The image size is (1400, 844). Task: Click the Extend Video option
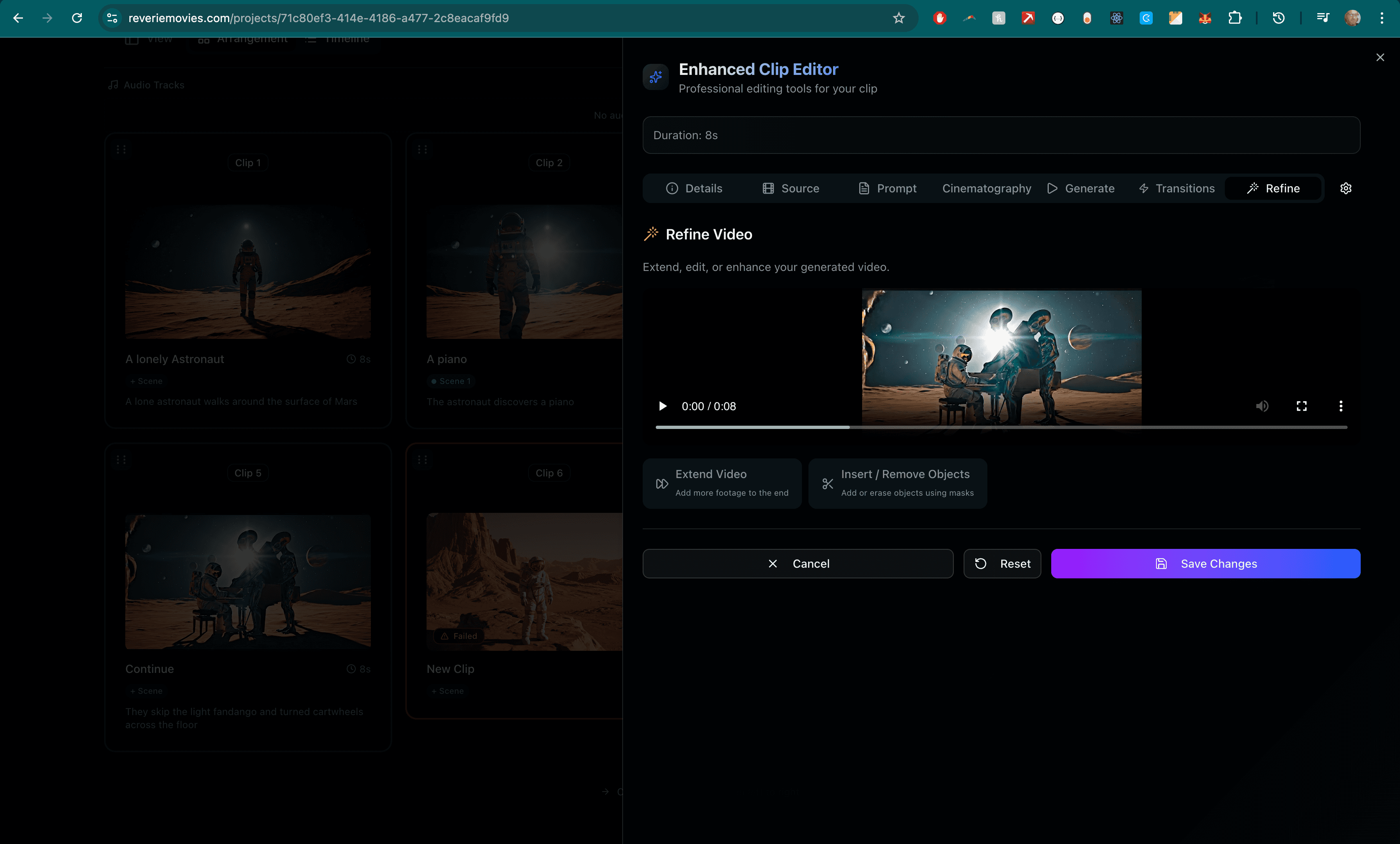click(x=722, y=483)
